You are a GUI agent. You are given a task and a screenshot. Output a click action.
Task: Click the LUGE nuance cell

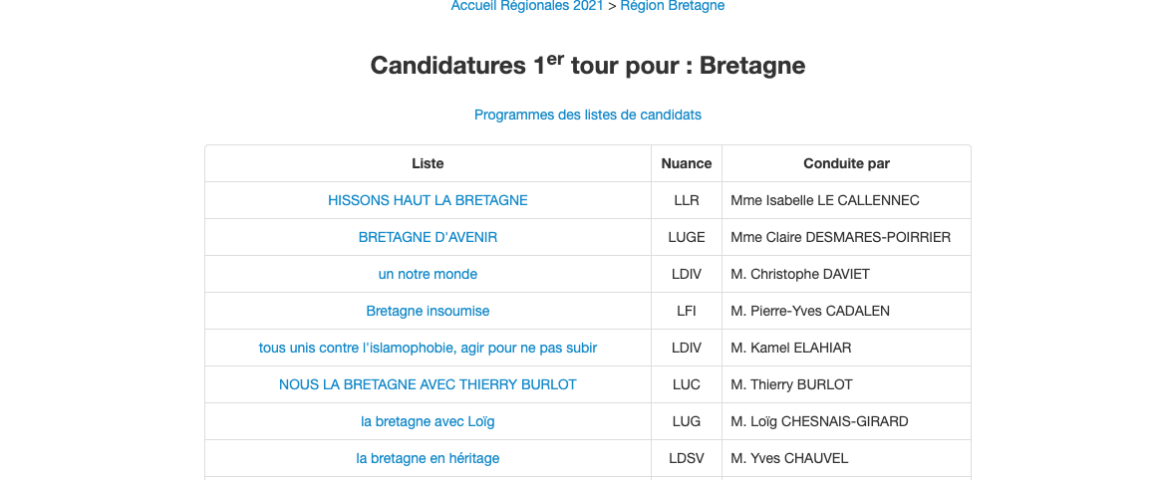[x=686, y=237]
